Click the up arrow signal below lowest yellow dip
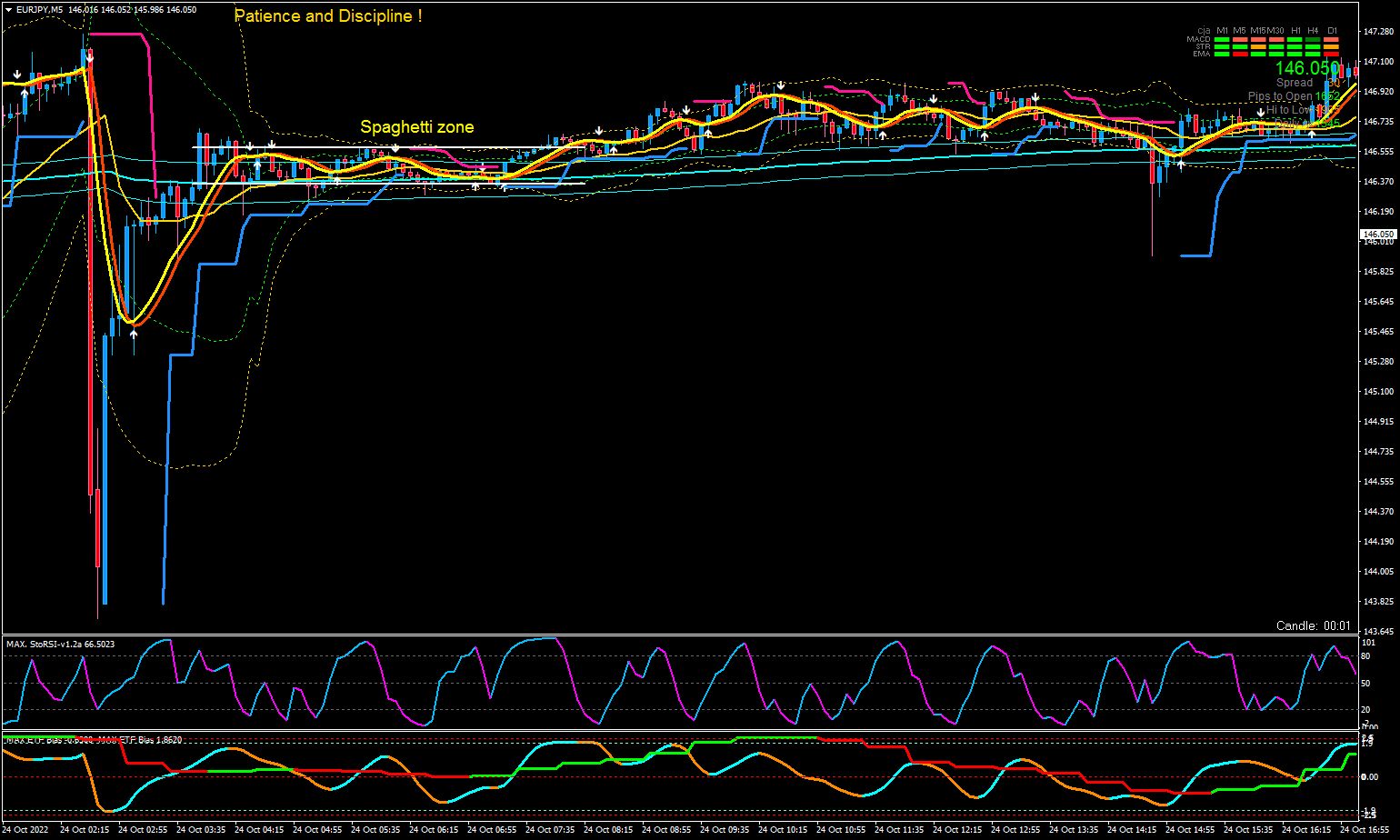 (134, 335)
